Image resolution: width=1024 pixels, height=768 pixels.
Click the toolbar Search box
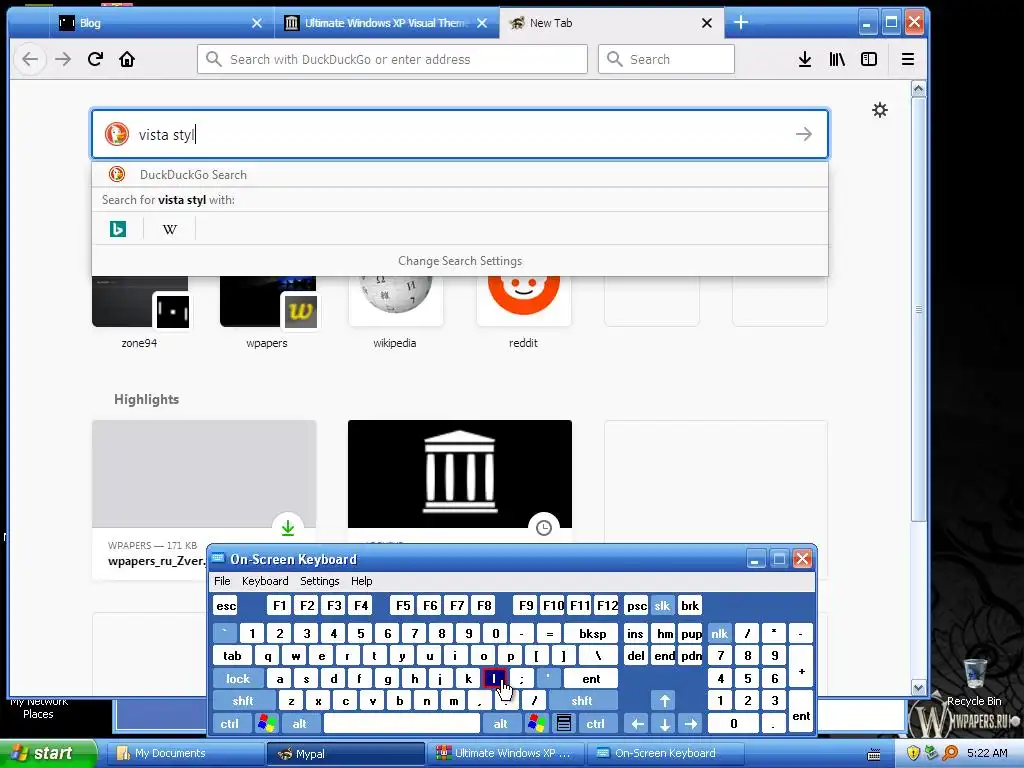(666, 59)
